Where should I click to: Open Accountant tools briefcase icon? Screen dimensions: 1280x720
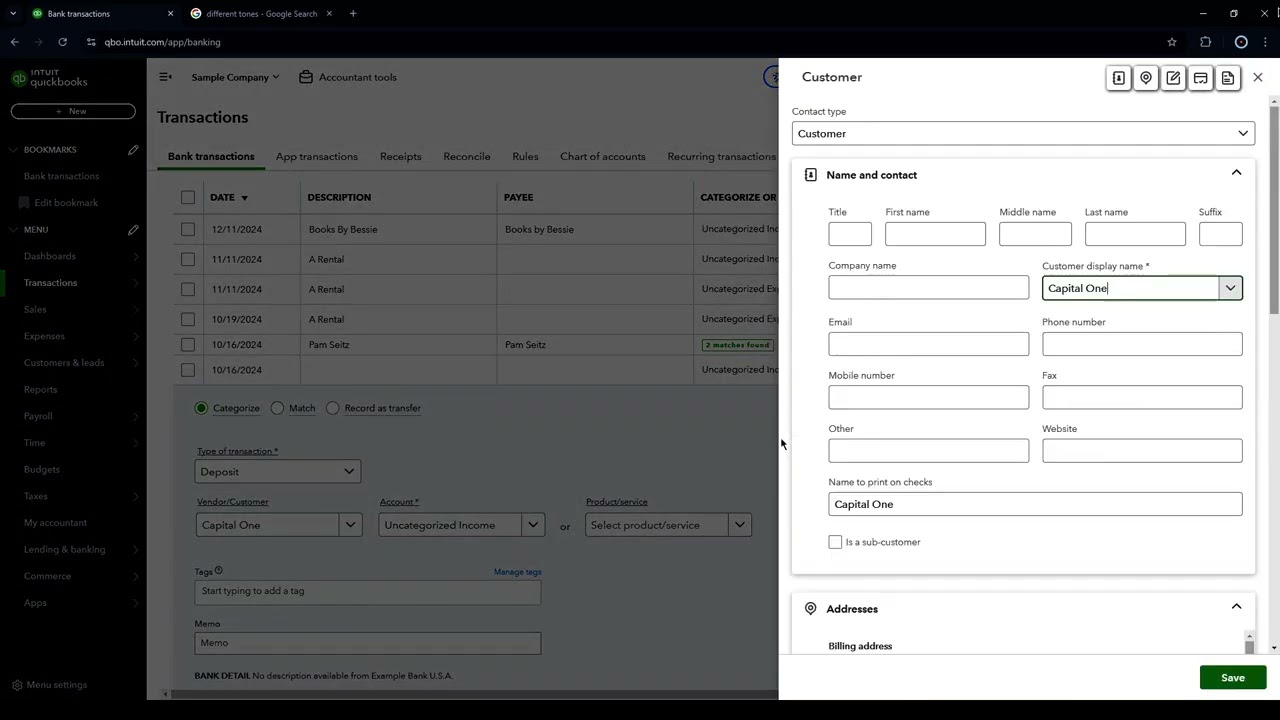(306, 77)
